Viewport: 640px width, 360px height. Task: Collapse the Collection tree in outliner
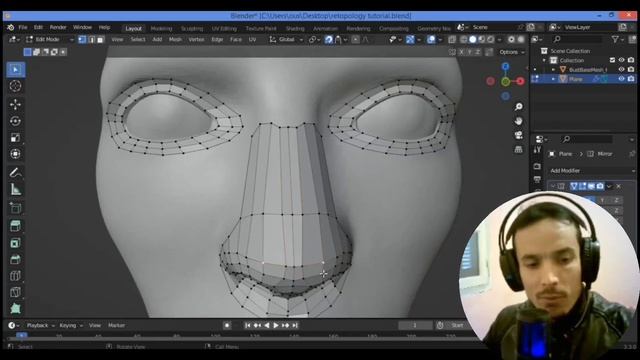pos(544,60)
